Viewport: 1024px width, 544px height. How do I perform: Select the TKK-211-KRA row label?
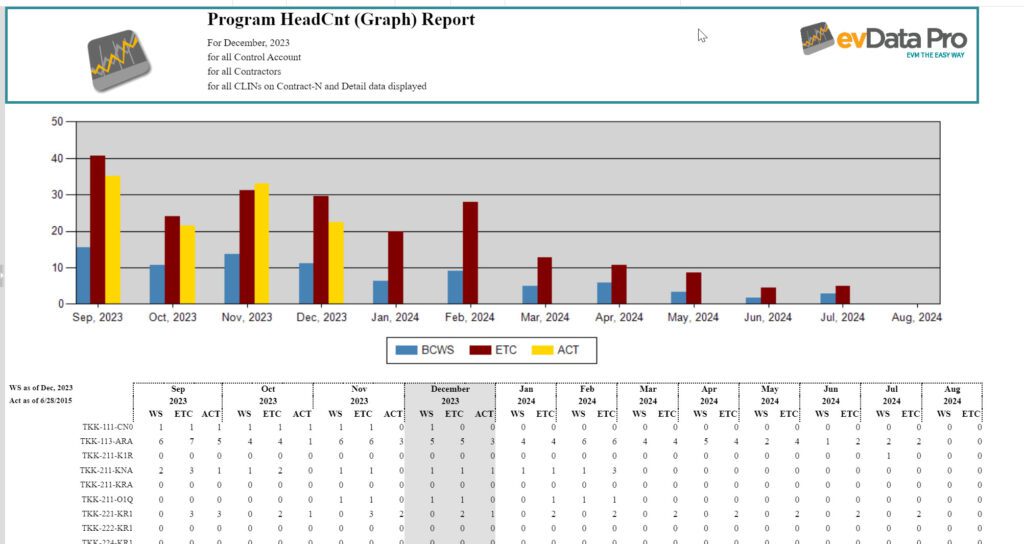tap(106, 485)
